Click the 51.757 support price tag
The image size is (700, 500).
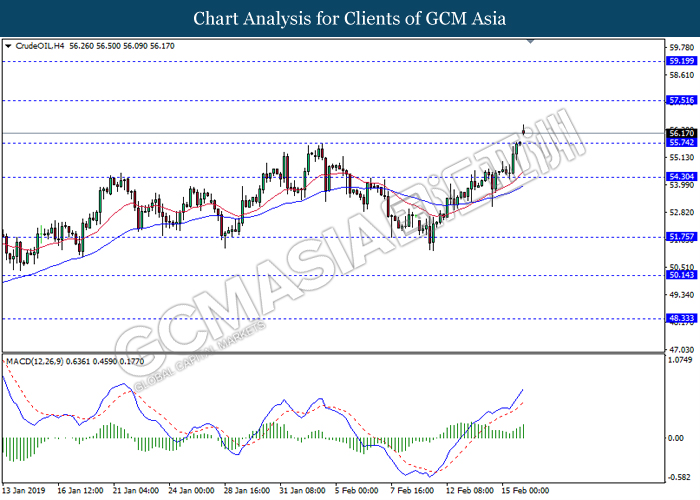click(680, 237)
